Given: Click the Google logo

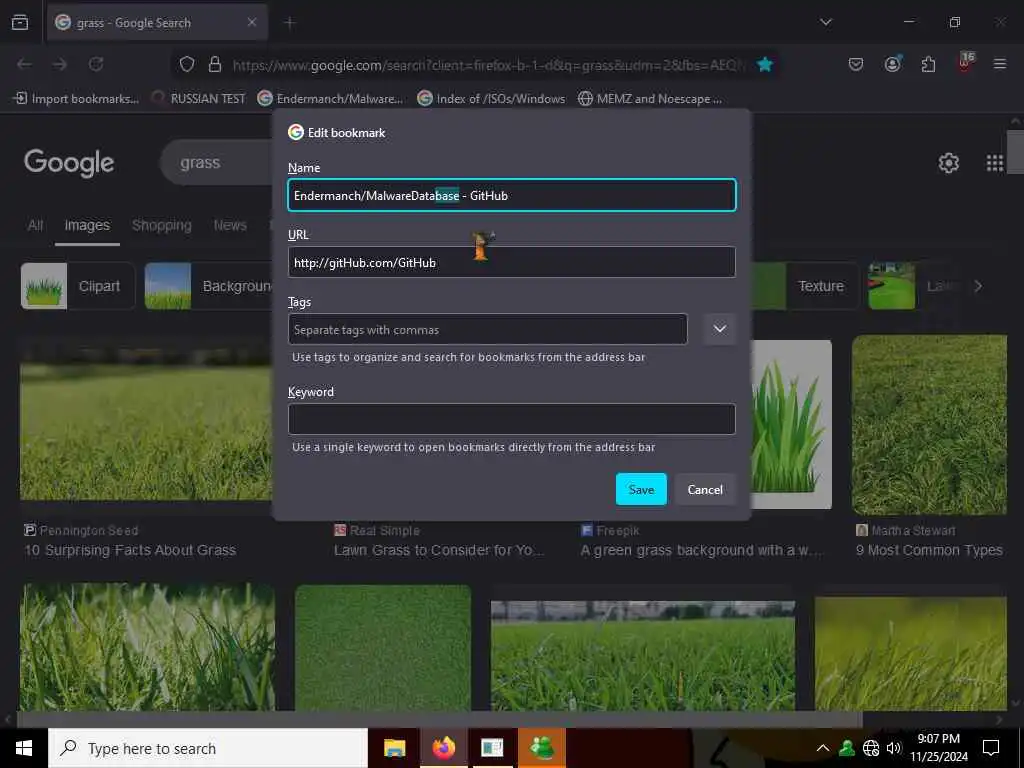Looking at the screenshot, I should [69, 163].
